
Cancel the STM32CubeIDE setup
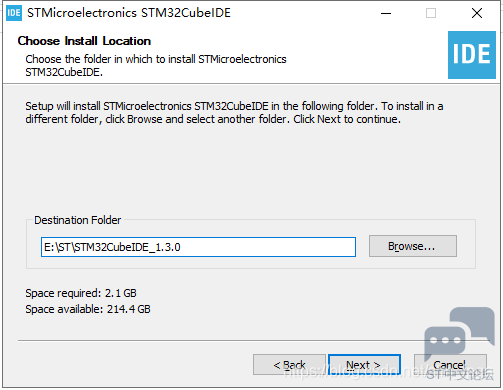click(450, 365)
